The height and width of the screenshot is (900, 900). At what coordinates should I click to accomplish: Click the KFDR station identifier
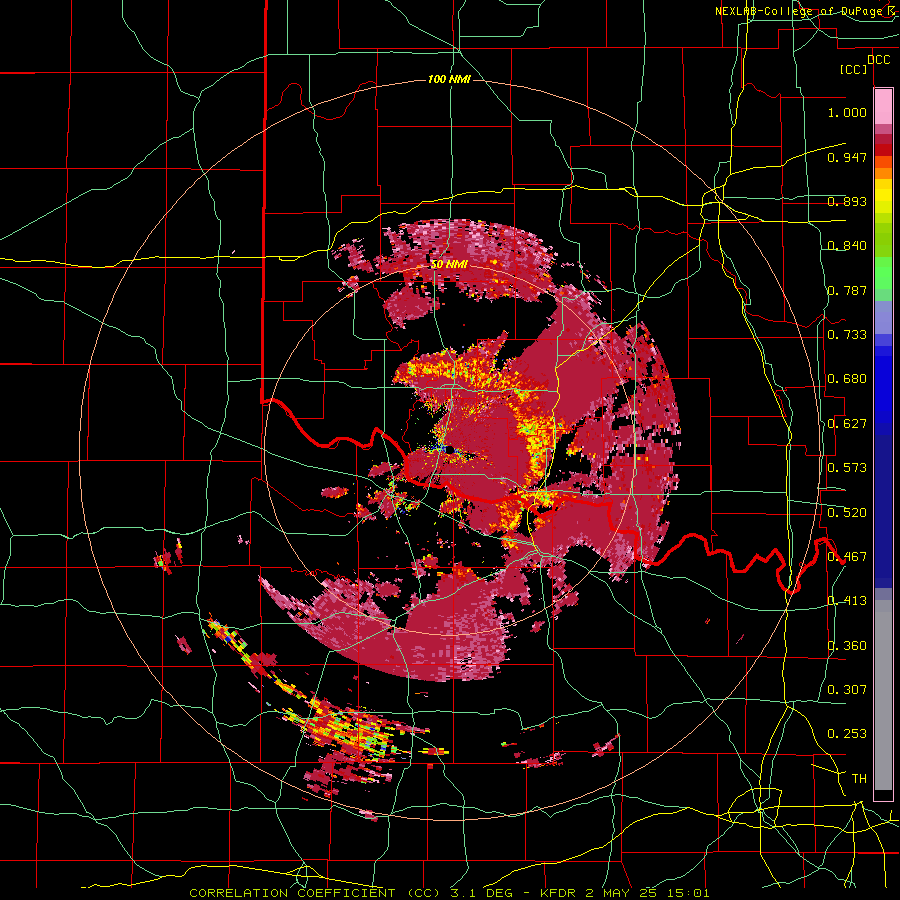[x=560, y=893]
